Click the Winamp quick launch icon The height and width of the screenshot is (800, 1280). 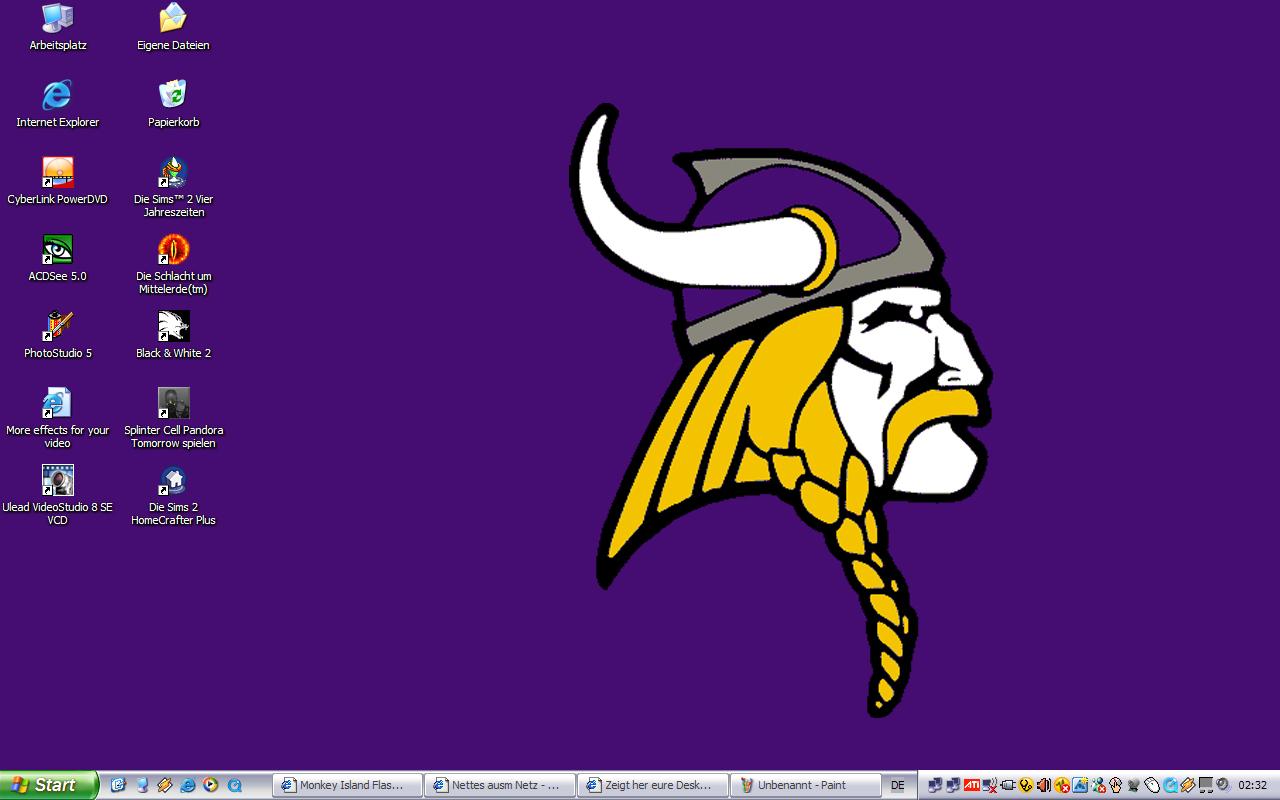click(165, 785)
